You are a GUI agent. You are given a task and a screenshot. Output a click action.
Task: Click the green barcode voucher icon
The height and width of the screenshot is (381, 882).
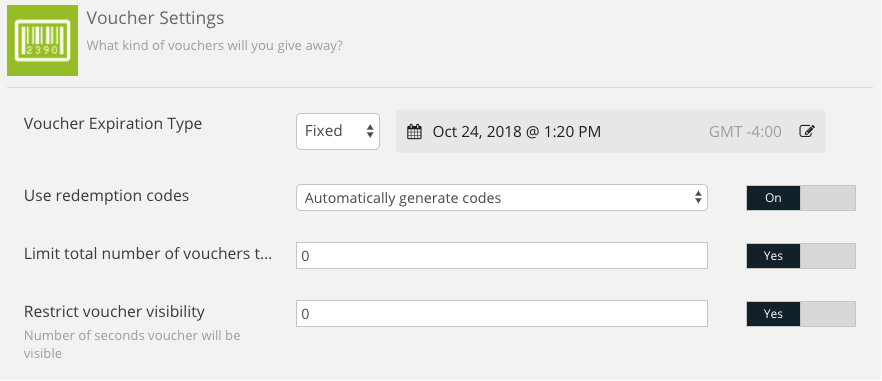pos(42,41)
